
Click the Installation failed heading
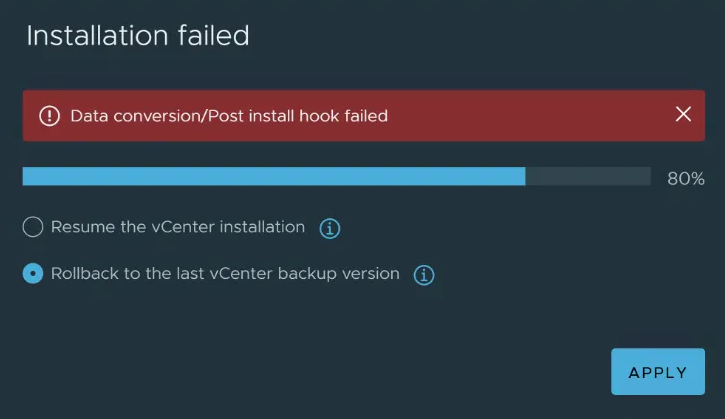(x=138, y=36)
